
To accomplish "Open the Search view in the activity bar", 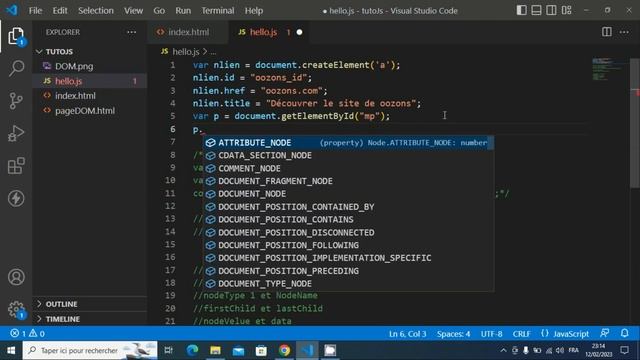I will pos(16,68).
